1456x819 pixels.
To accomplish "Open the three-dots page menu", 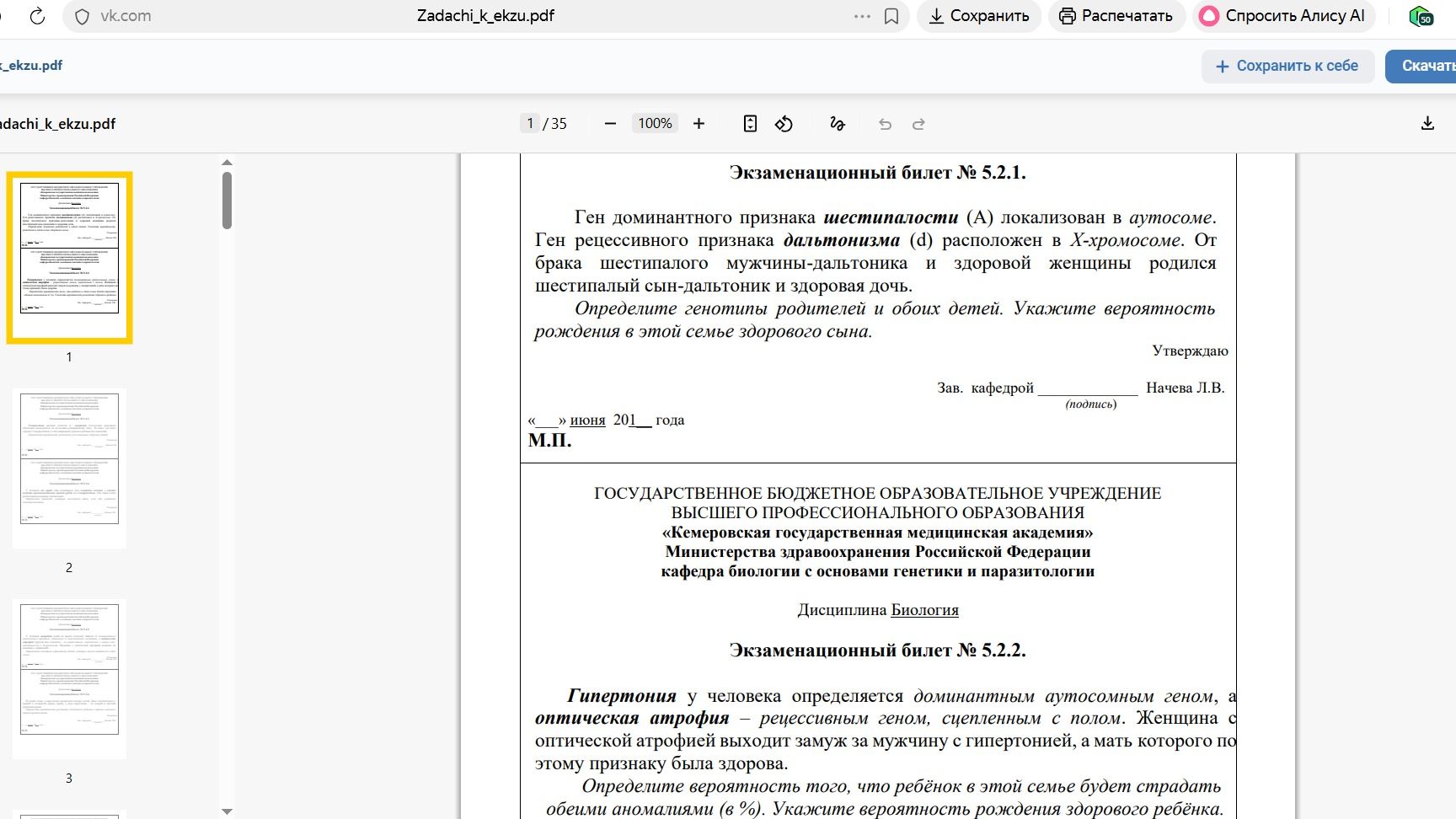I will (862, 16).
